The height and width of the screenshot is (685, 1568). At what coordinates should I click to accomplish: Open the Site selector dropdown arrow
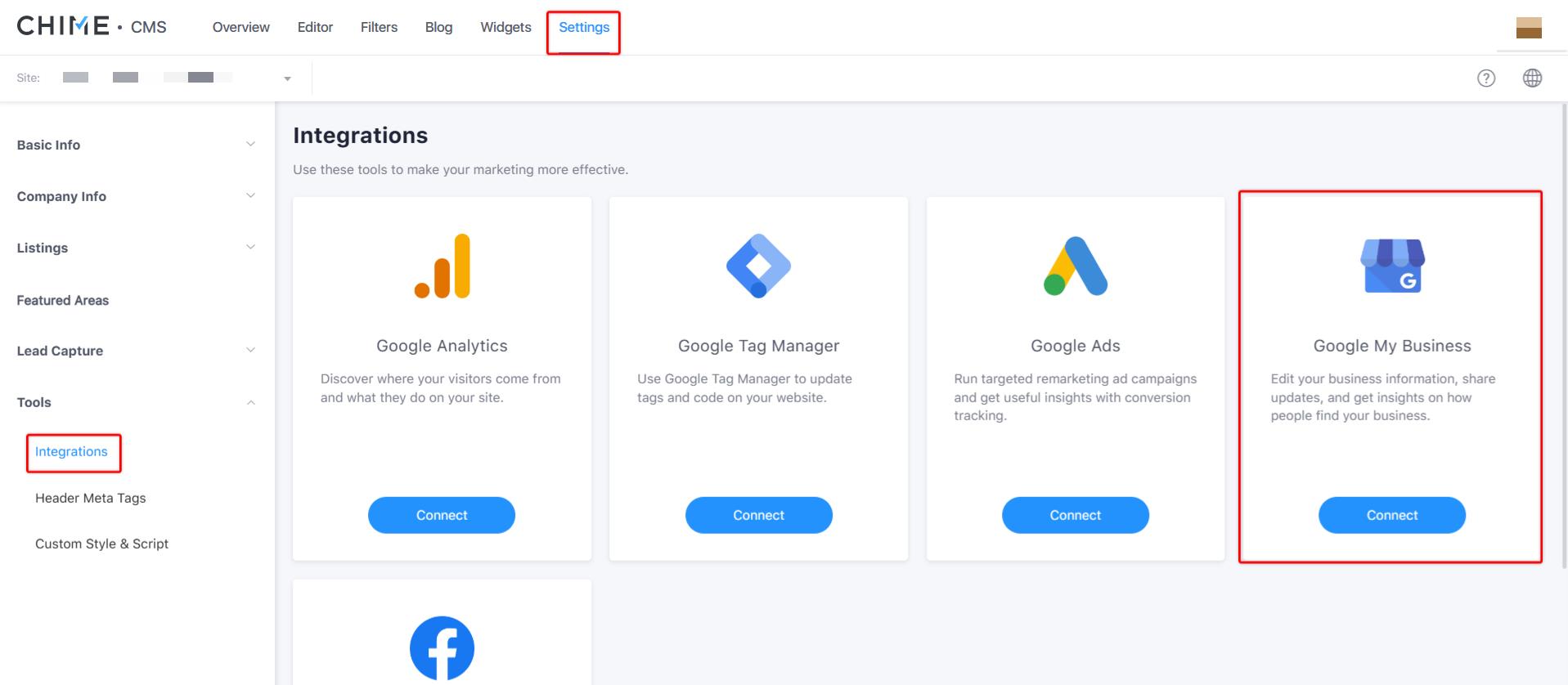pos(287,78)
